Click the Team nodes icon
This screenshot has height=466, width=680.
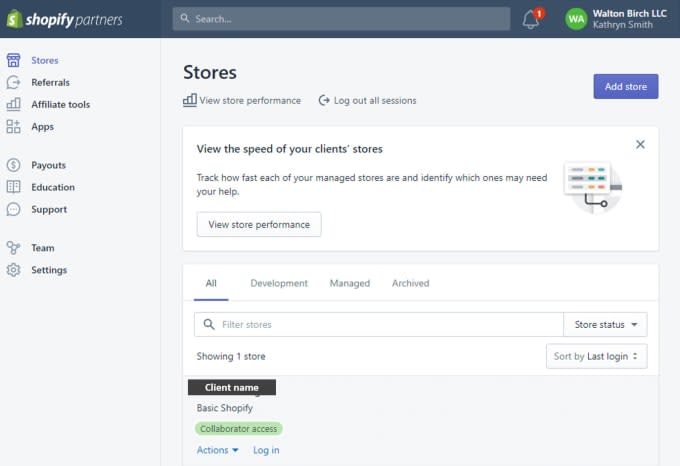click(13, 248)
